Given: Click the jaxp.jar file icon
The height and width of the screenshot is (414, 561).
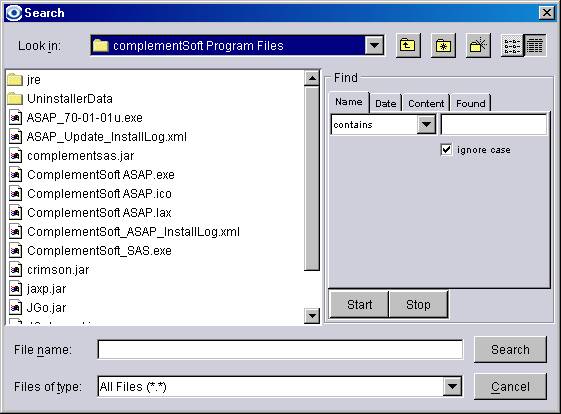Looking at the screenshot, I should point(15,288).
